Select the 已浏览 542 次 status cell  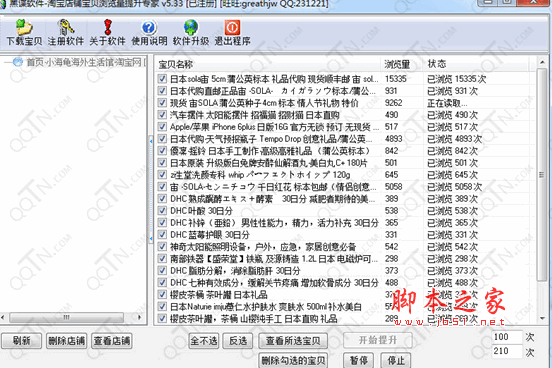tap(452, 247)
